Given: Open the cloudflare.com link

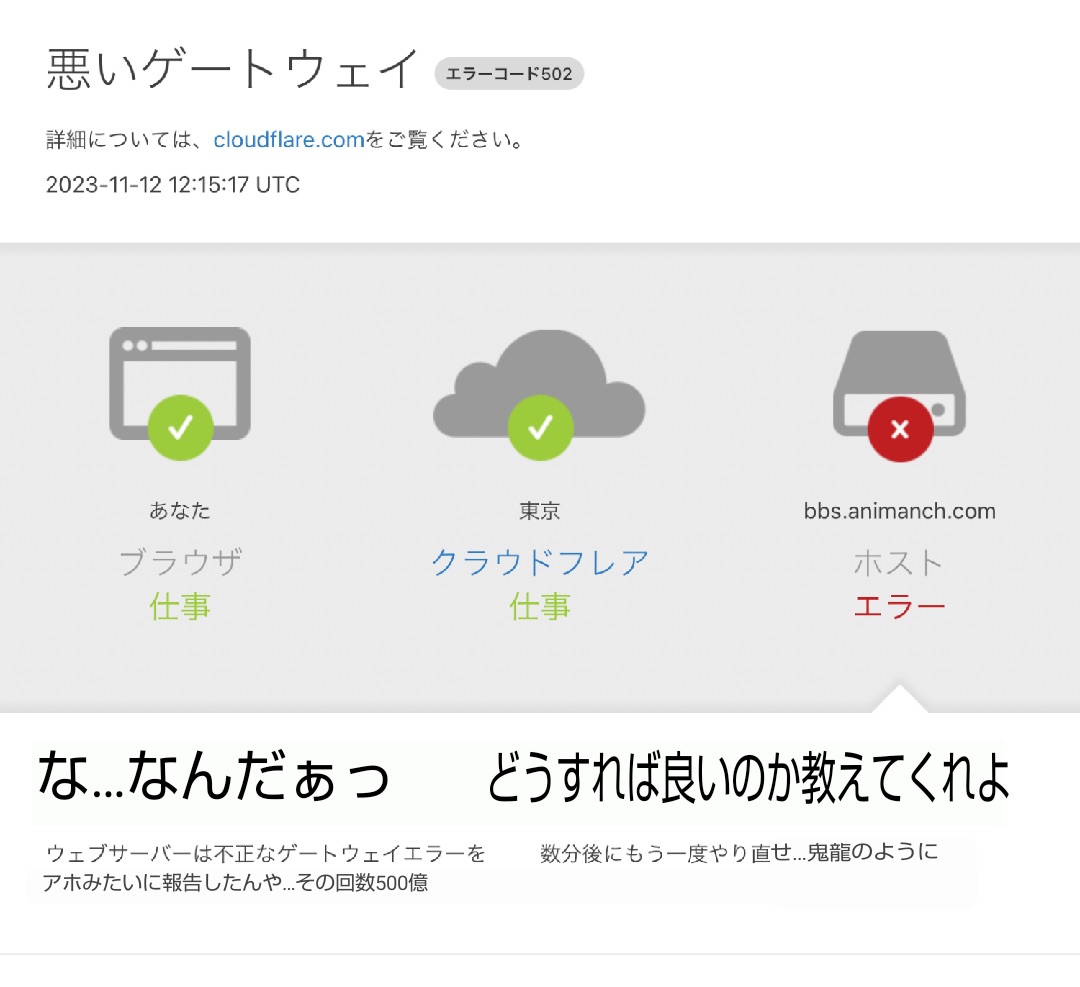Looking at the screenshot, I should coord(289,140).
